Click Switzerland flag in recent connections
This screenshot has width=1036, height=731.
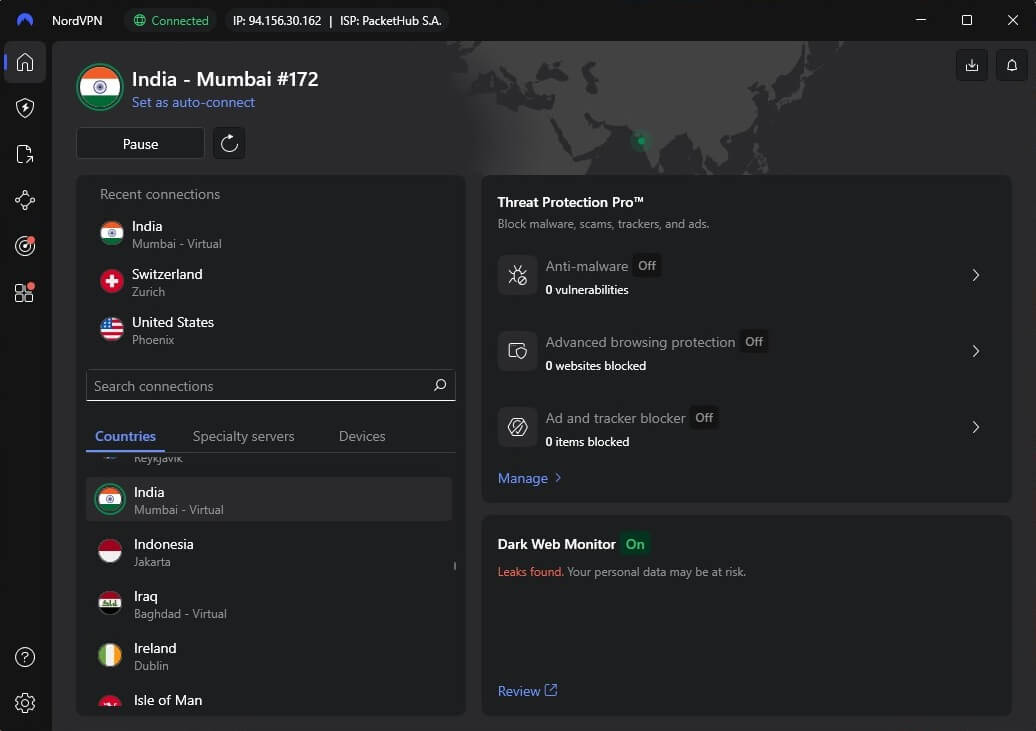coord(112,282)
